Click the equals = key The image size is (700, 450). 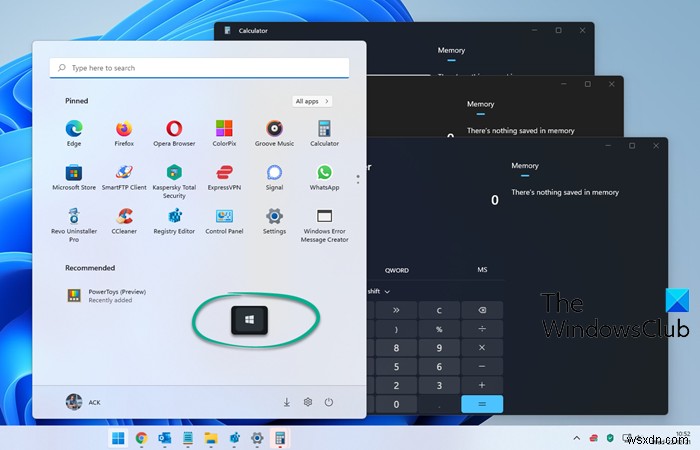pyautogui.click(x=482, y=404)
